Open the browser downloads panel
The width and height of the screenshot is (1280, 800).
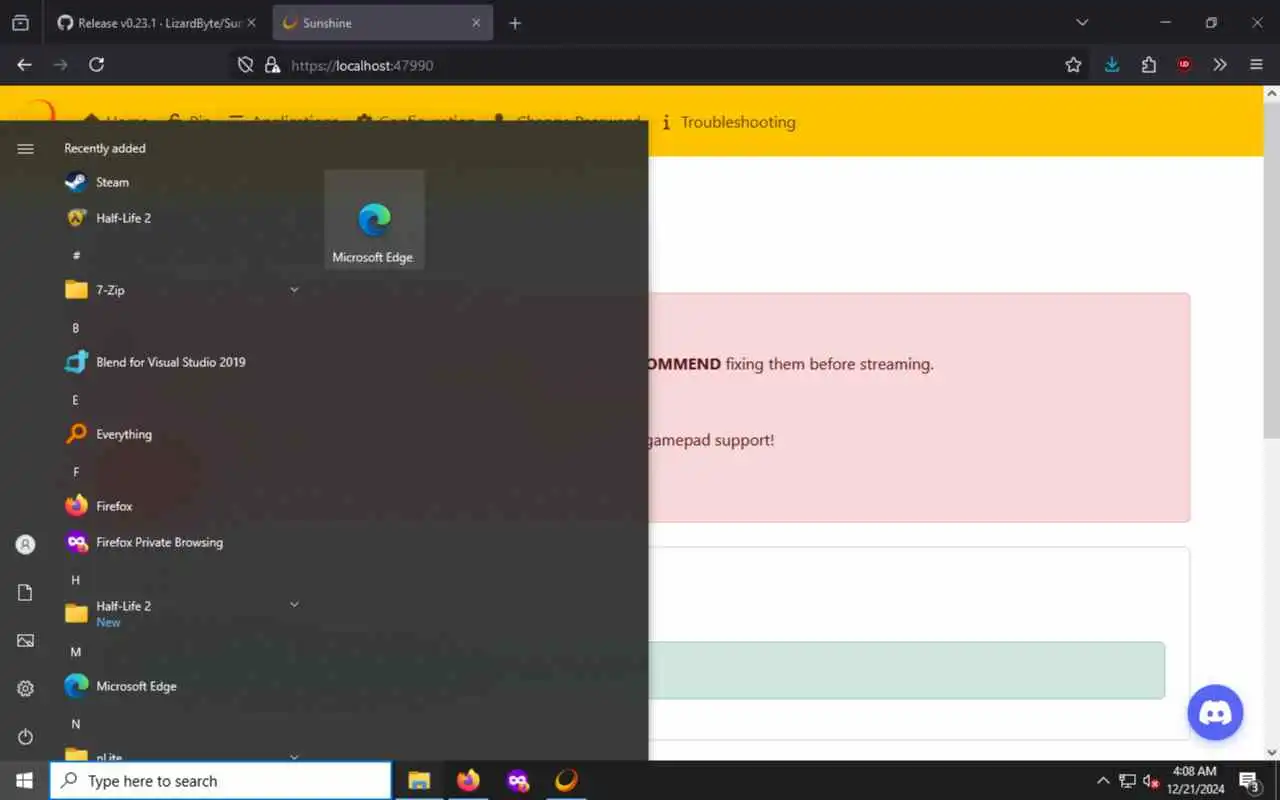pyautogui.click(x=1112, y=65)
